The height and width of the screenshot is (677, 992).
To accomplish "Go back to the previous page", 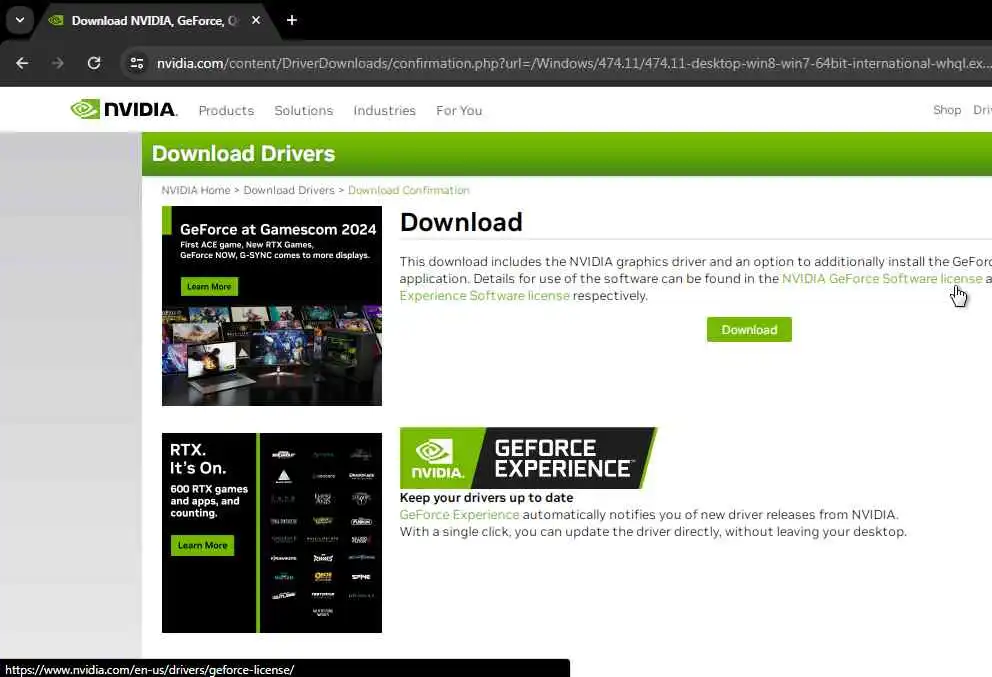I will point(22,63).
